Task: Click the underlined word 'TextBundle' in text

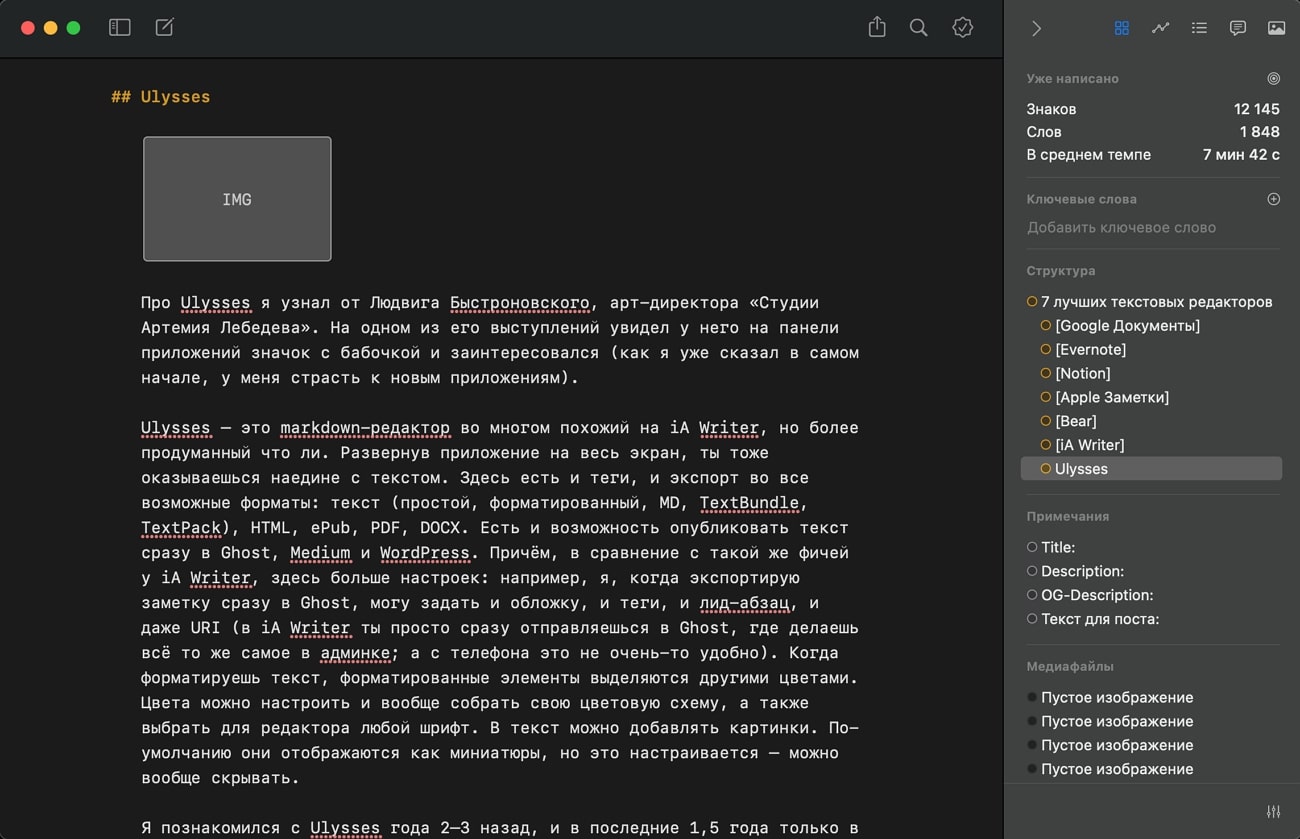Action: 749,502
